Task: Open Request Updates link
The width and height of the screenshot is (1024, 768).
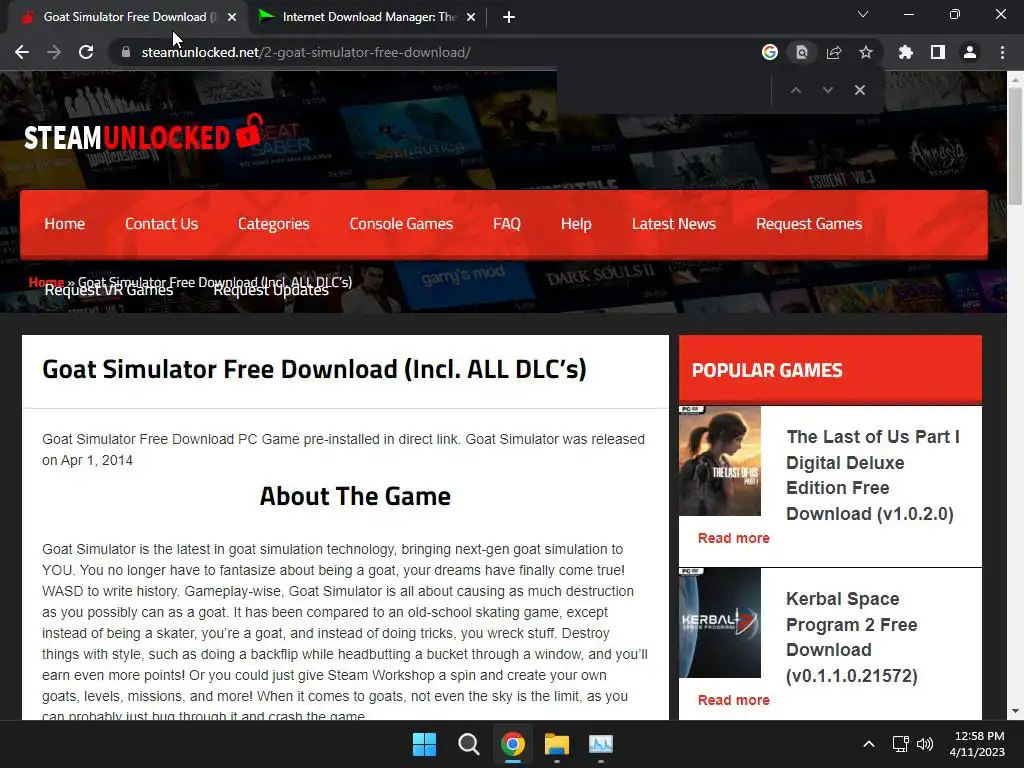Action: (271, 292)
